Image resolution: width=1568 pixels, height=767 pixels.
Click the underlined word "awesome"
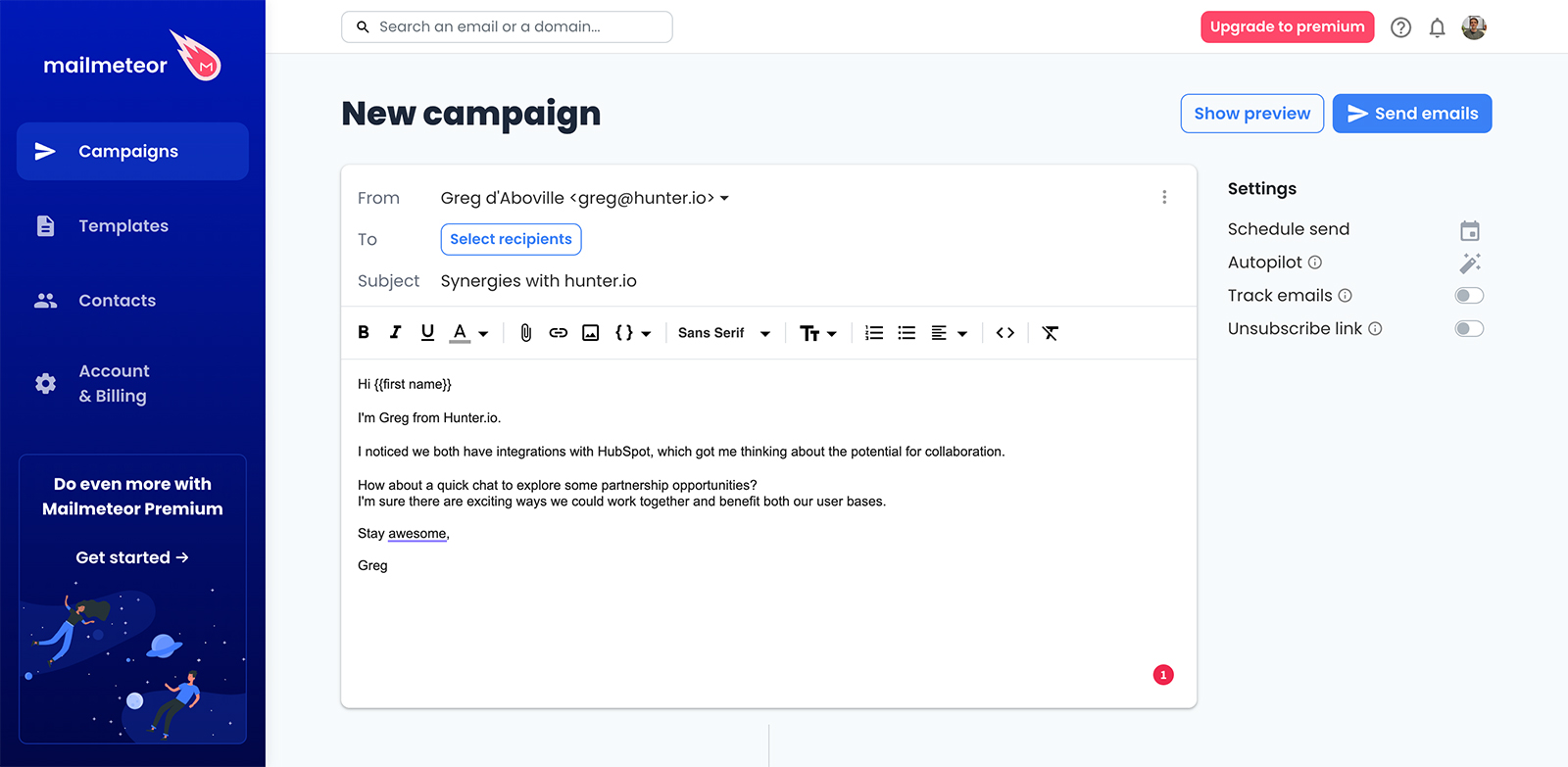(x=417, y=534)
